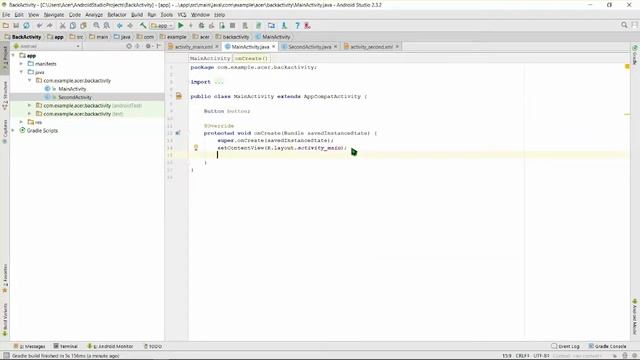The image size is (640, 360).
Task: Open the Android Monitor tool window
Action: (x=111, y=346)
